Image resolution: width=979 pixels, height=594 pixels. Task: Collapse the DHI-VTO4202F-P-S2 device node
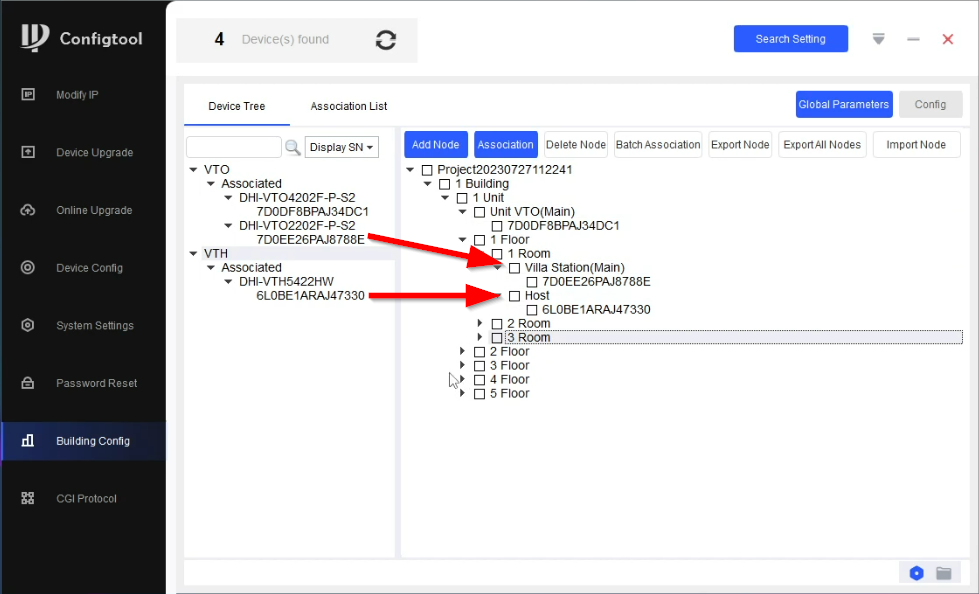tap(229, 197)
